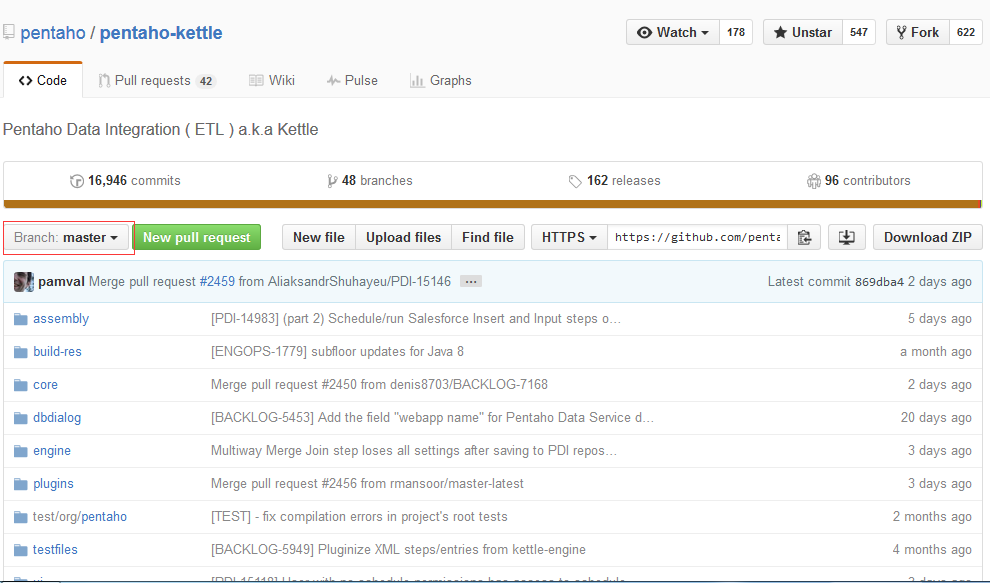Screen dimensions: 990x583
Task: Click the repository book icon beside pentaho
Action: click(9, 32)
